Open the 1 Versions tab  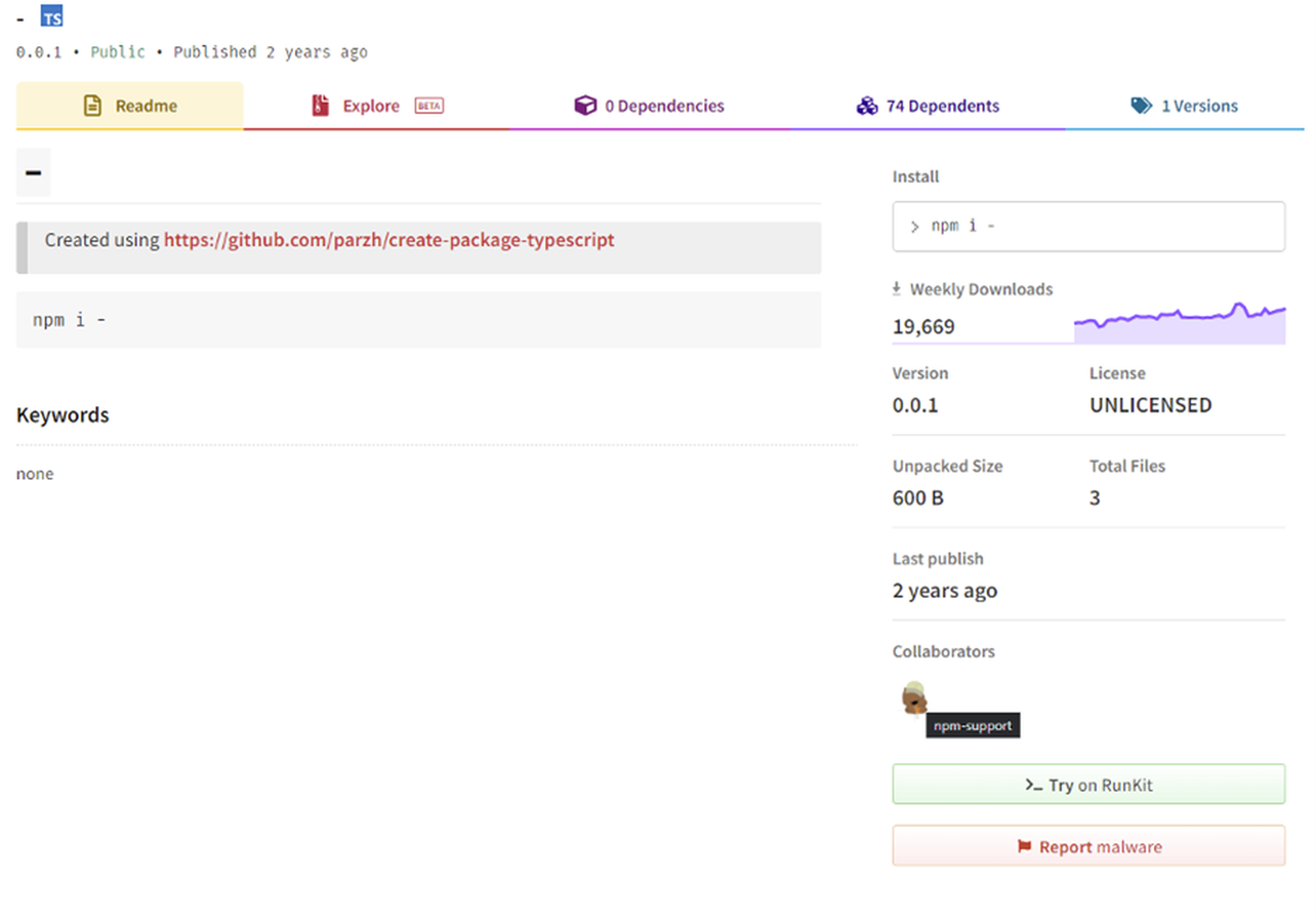click(1184, 106)
